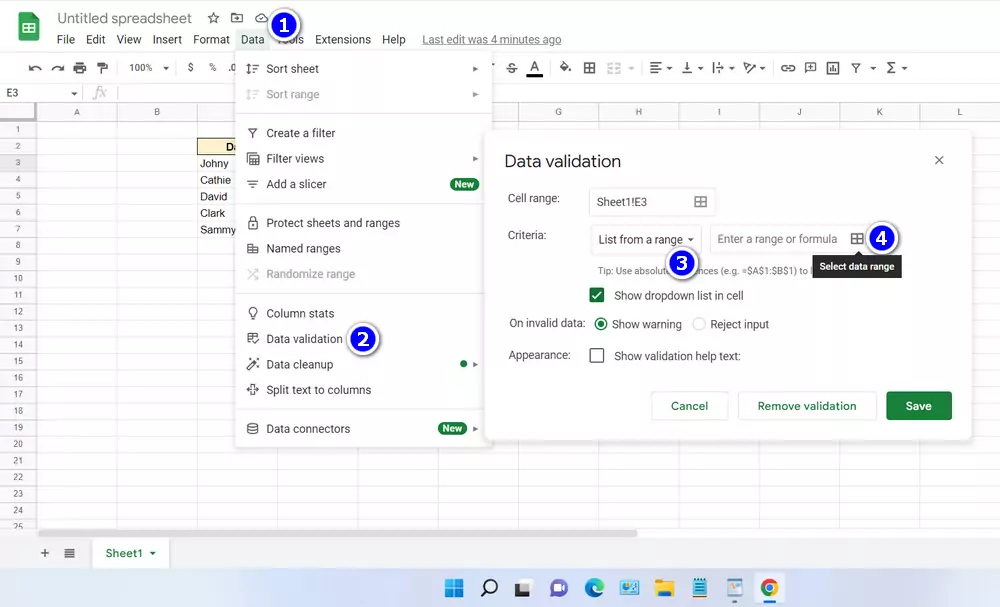1000x607 pixels.
Task: Enable Show validation help text checkbox
Action: tap(597, 355)
